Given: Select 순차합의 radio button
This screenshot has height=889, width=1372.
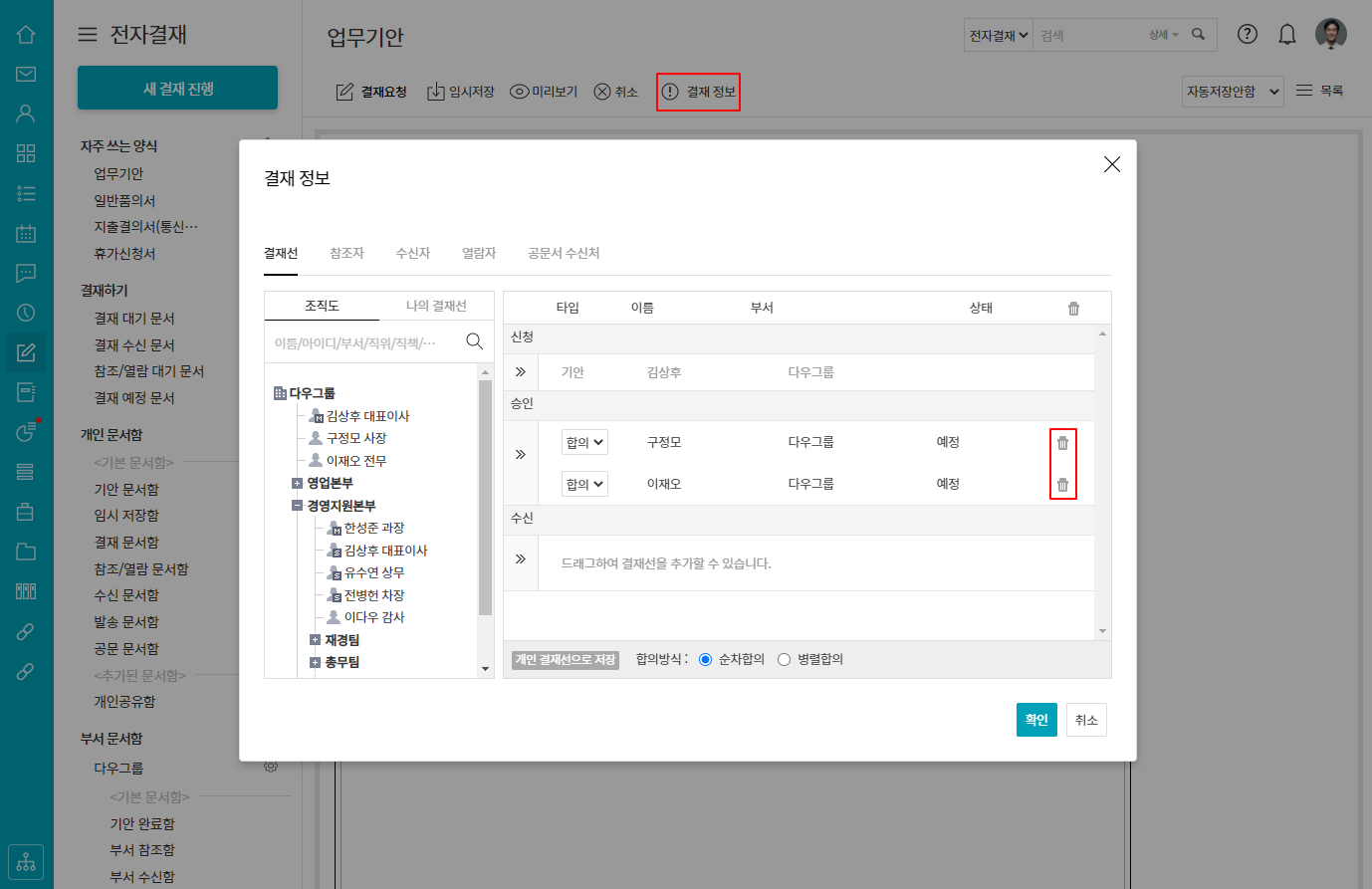Looking at the screenshot, I should (706, 660).
